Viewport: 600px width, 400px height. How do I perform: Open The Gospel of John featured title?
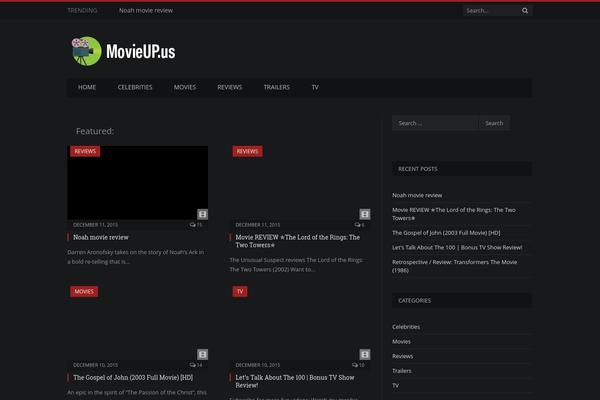tap(133, 377)
